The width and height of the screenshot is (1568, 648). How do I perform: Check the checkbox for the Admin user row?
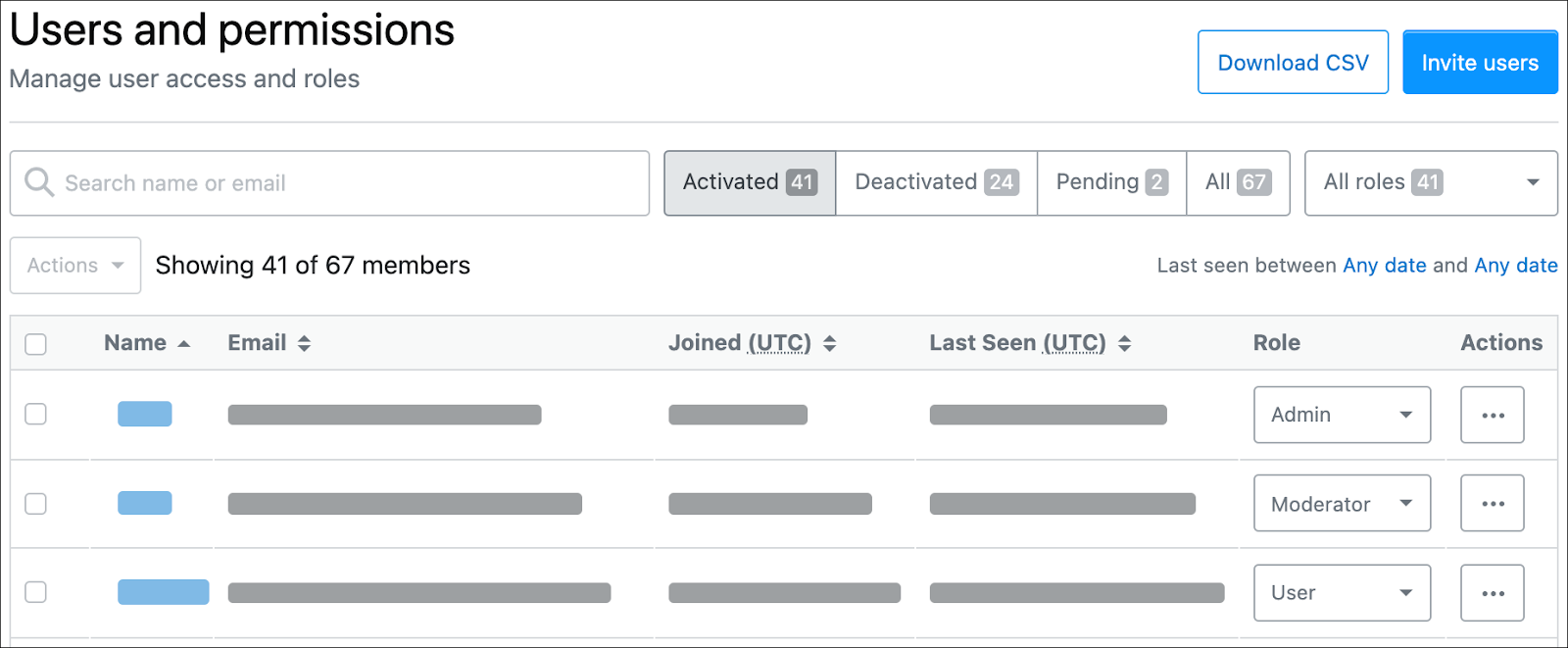click(36, 414)
